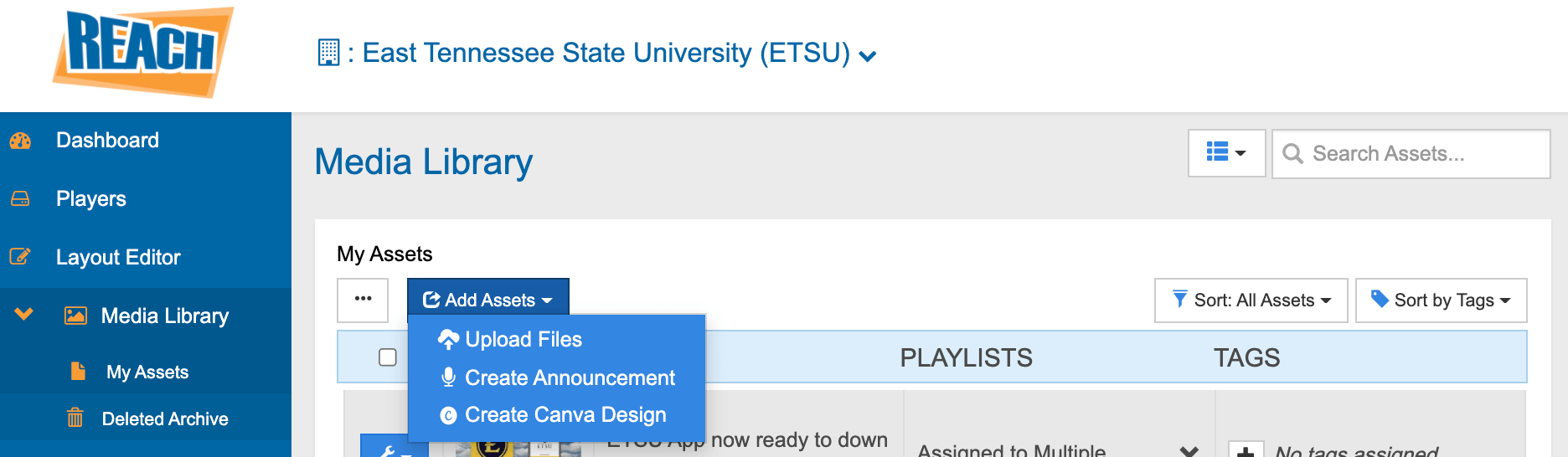This screenshot has height=457, width=1568.
Task: Click the Layout Editor pencil icon
Action: pos(20,257)
